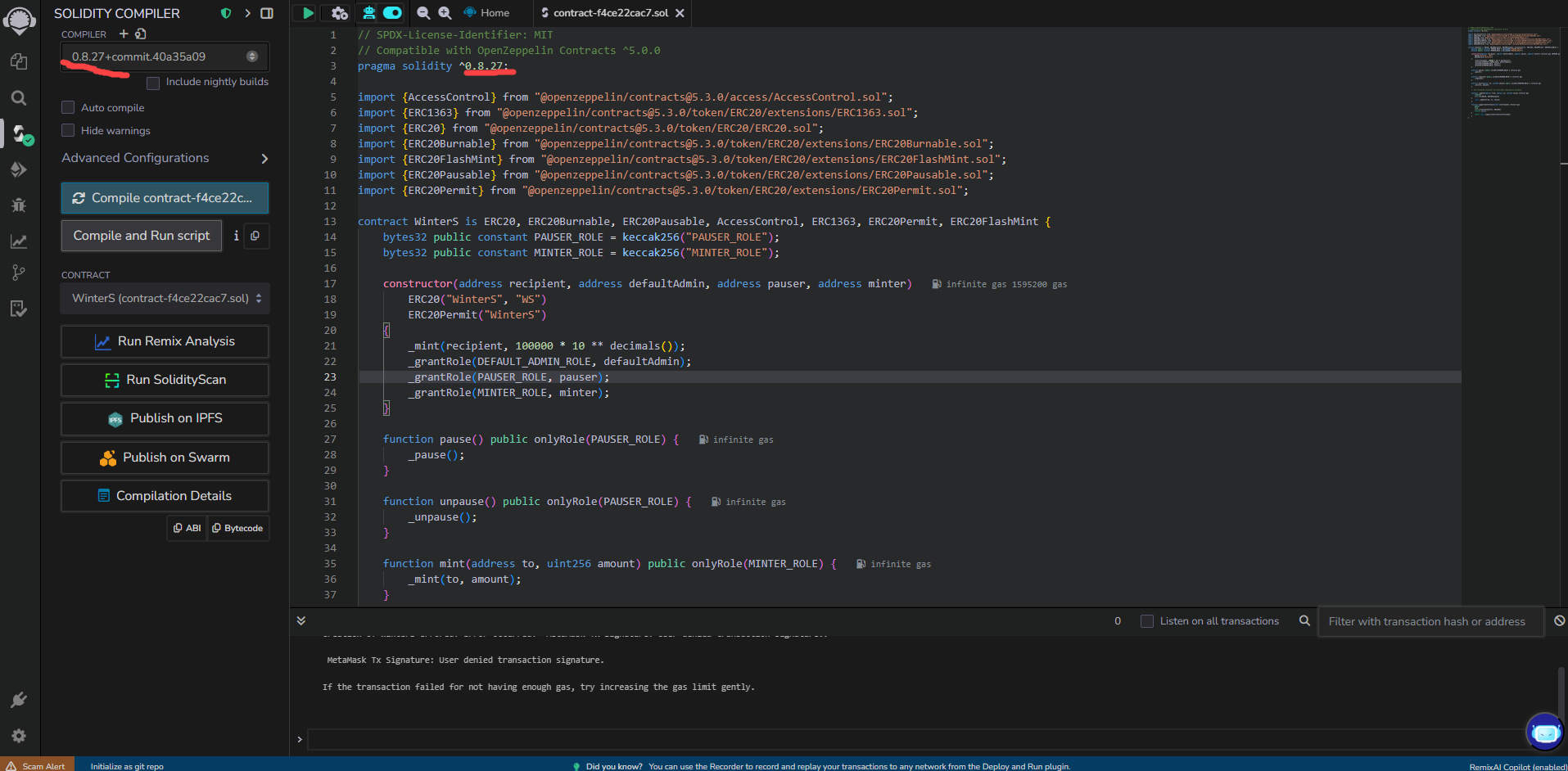The height and width of the screenshot is (771, 1568).
Task: Click Publish on IPFS button
Action: [165, 418]
